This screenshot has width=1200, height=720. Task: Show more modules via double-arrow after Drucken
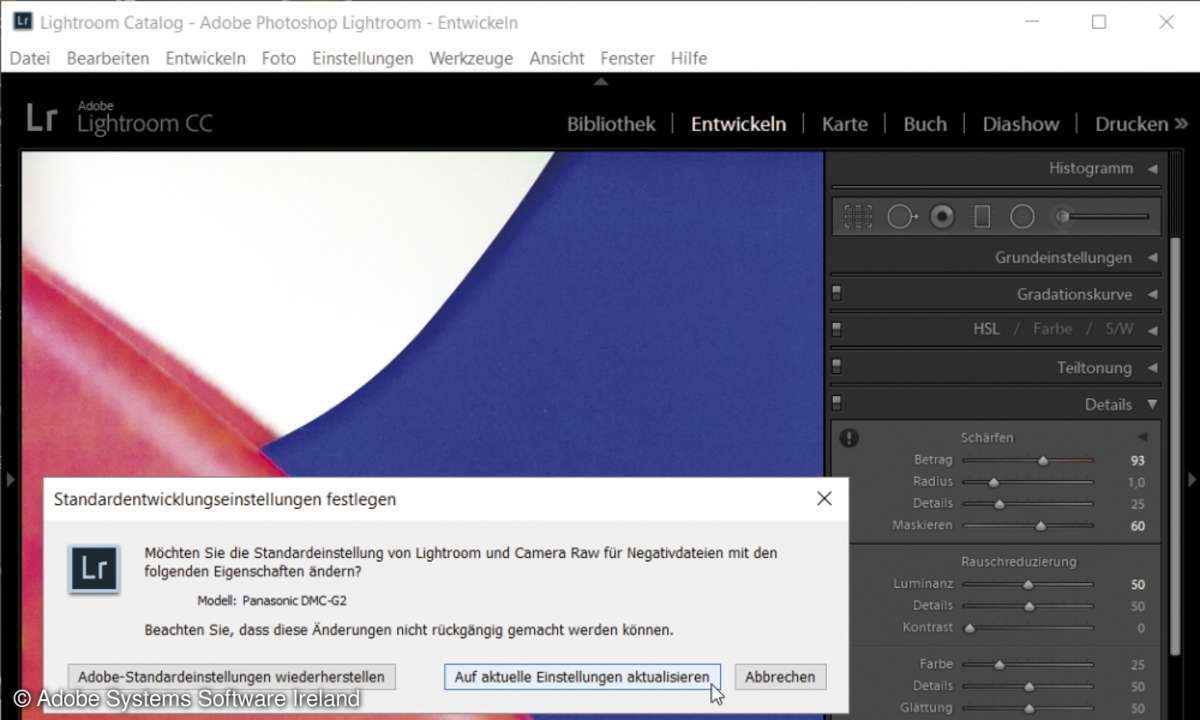click(x=1180, y=124)
